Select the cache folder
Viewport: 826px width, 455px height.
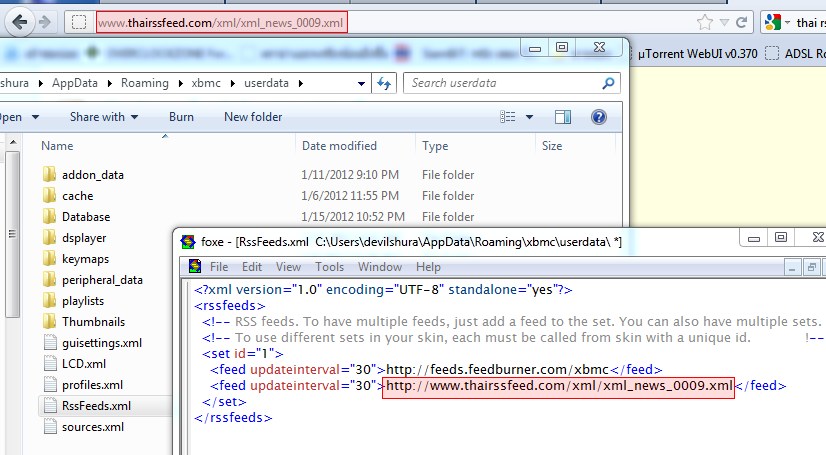click(x=77, y=196)
